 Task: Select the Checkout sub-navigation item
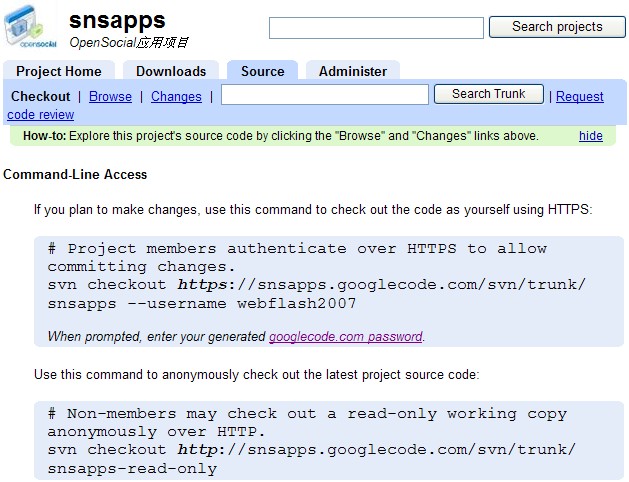[x=41, y=96]
